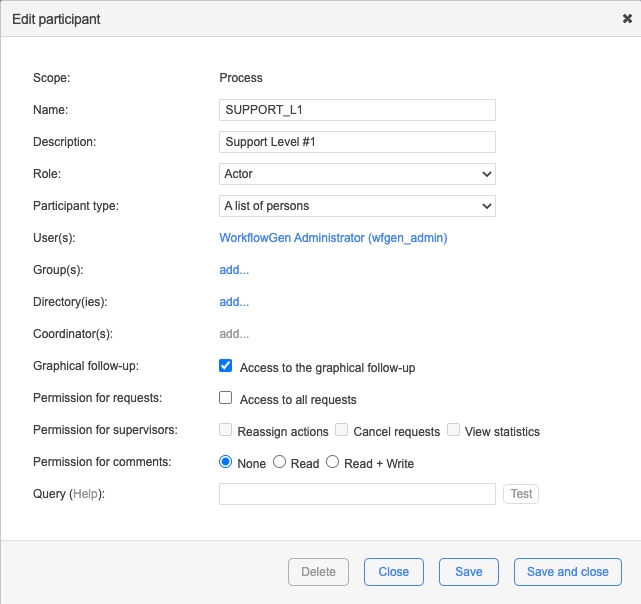The height and width of the screenshot is (604, 641).
Task: Select Read permission for comments
Action: click(x=280, y=463)
